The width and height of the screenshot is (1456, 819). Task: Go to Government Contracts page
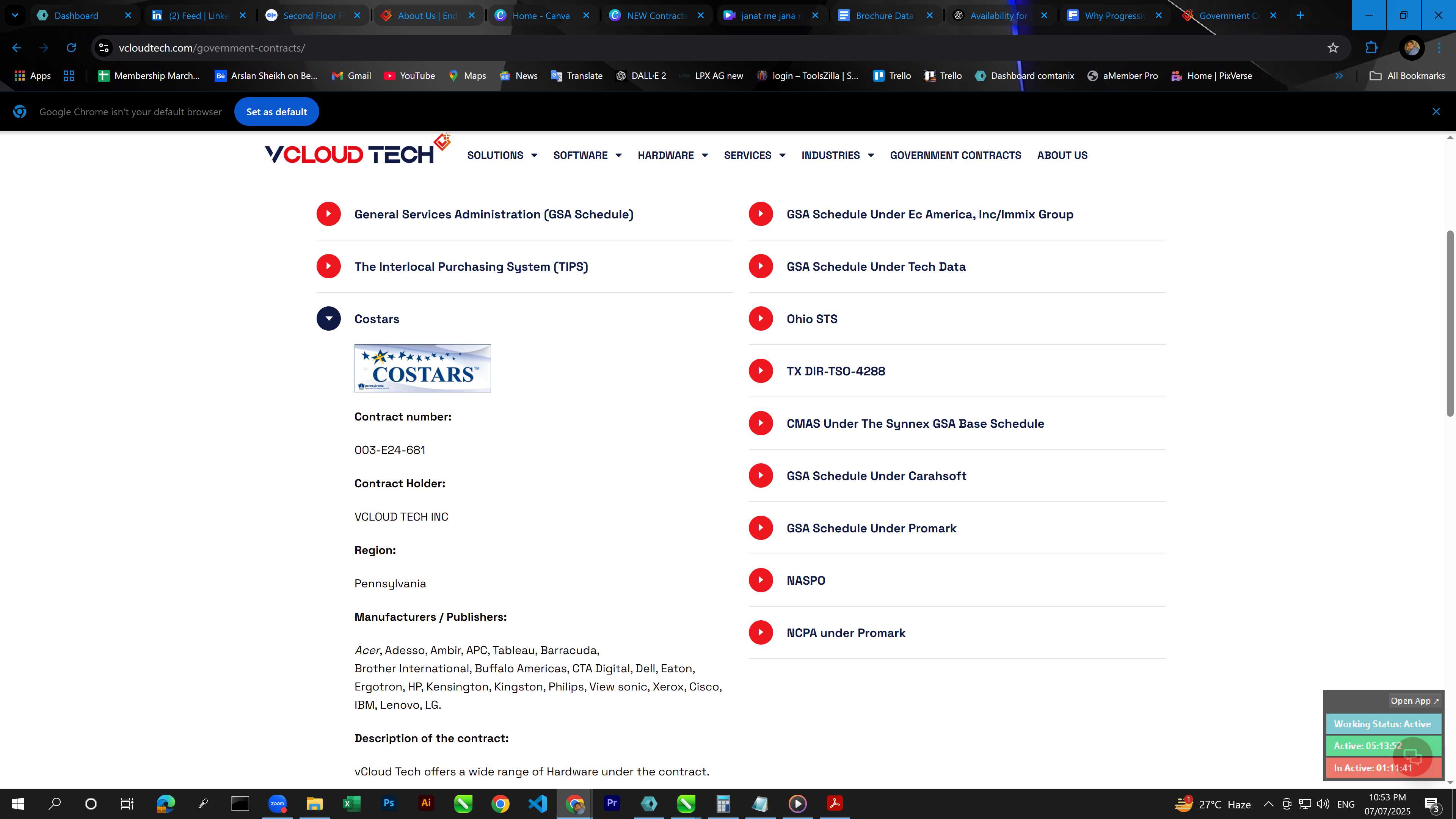point(955,155)
